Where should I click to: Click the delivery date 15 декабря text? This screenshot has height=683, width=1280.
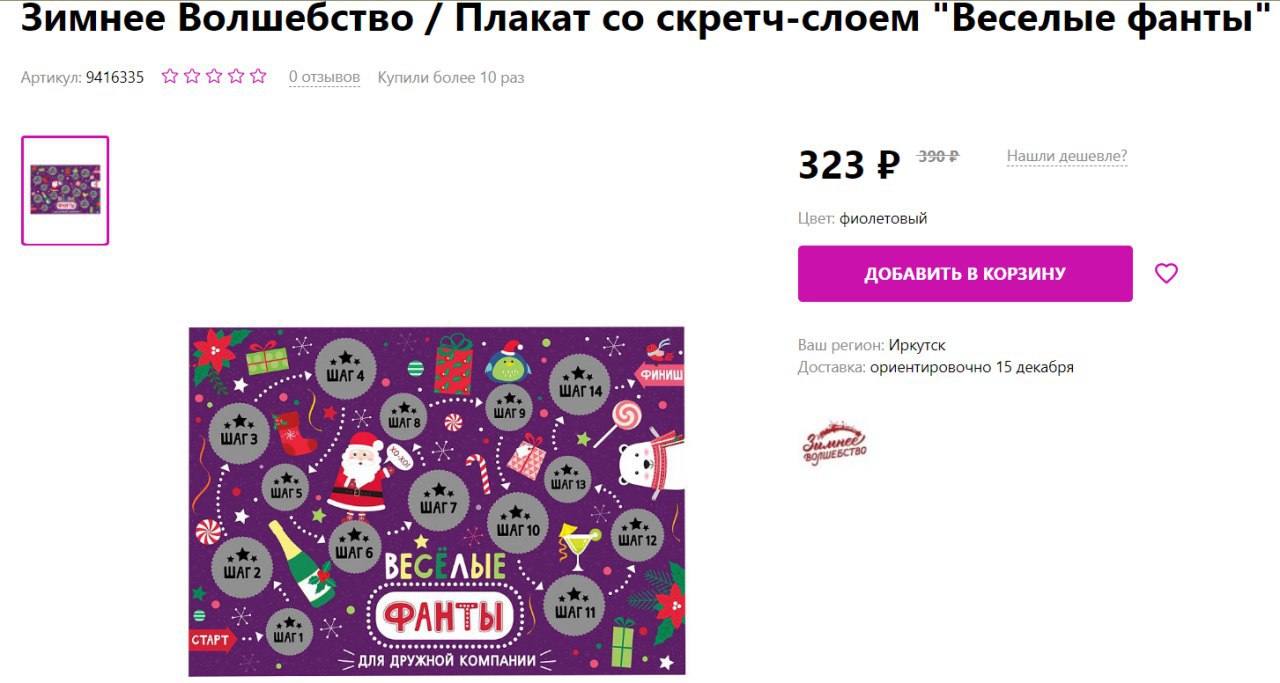click(1035, 367)
